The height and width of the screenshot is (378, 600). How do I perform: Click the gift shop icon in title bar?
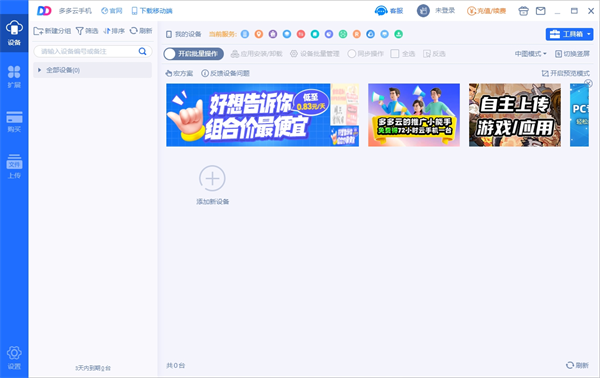tap(523, 11)
